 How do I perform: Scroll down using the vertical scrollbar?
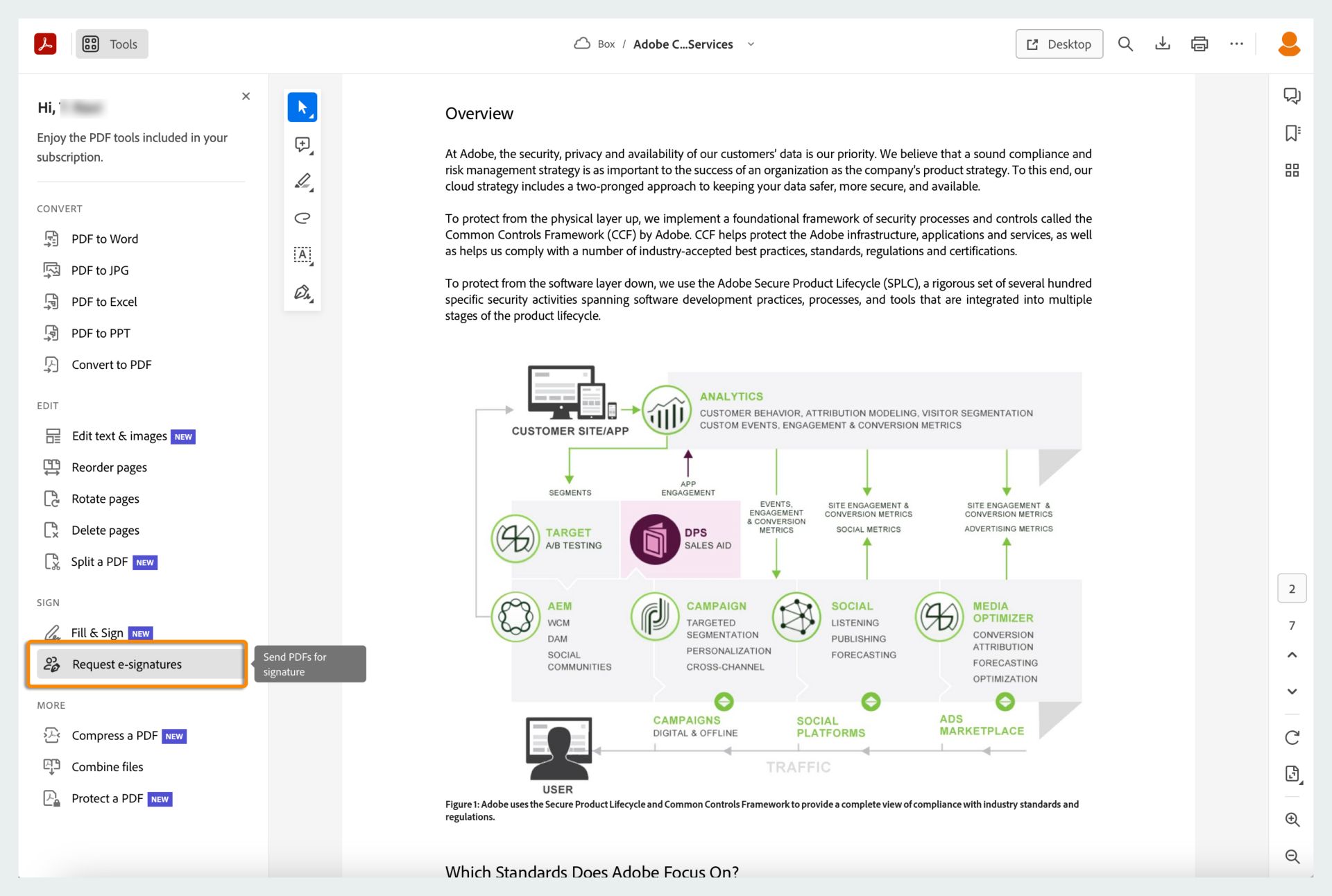click(1292, 691)
